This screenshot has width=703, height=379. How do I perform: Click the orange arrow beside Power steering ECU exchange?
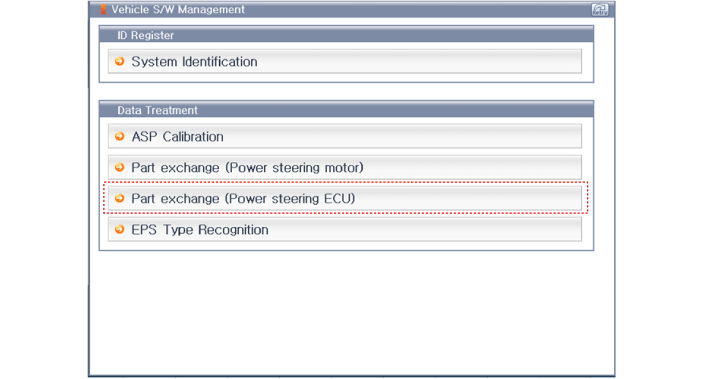(119, 198)
